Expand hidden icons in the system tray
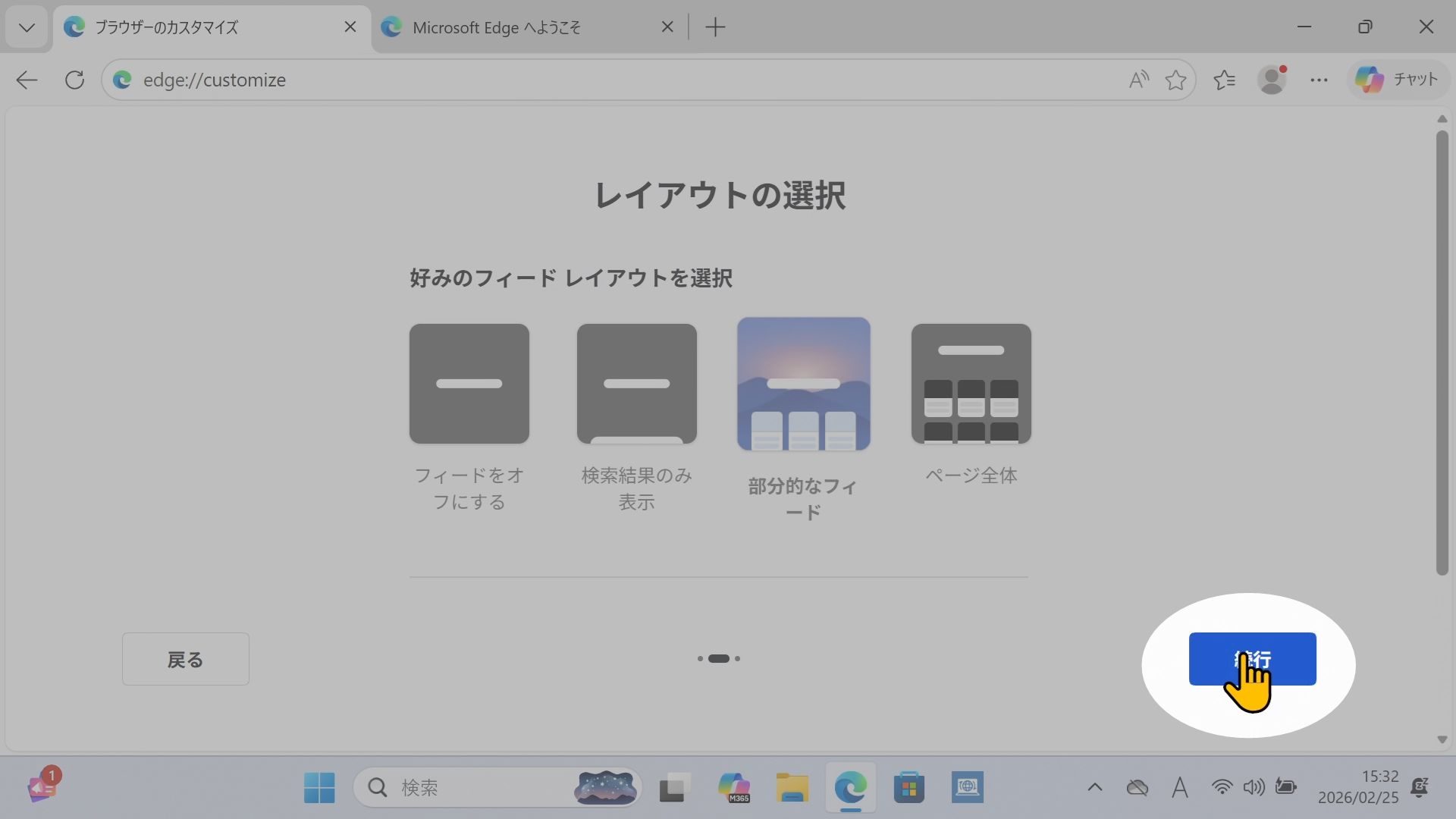The height and width of the screenshot is (819, 1456). tap(1094, 787)
